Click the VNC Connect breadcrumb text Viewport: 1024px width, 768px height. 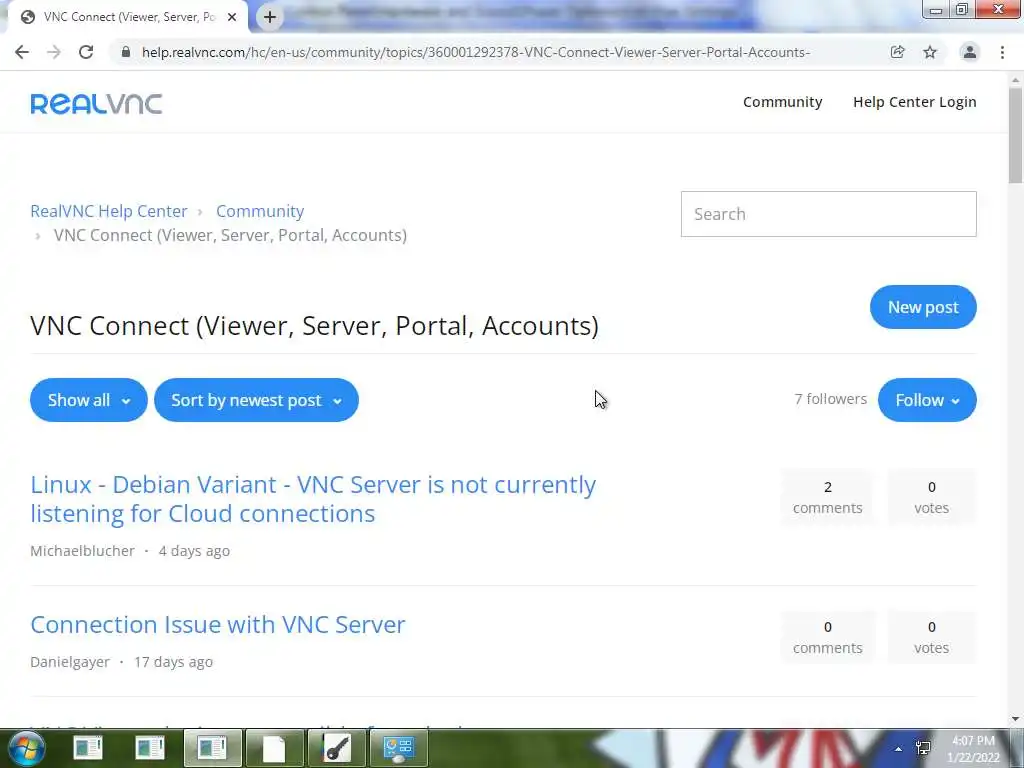click(x=230, y=235)
